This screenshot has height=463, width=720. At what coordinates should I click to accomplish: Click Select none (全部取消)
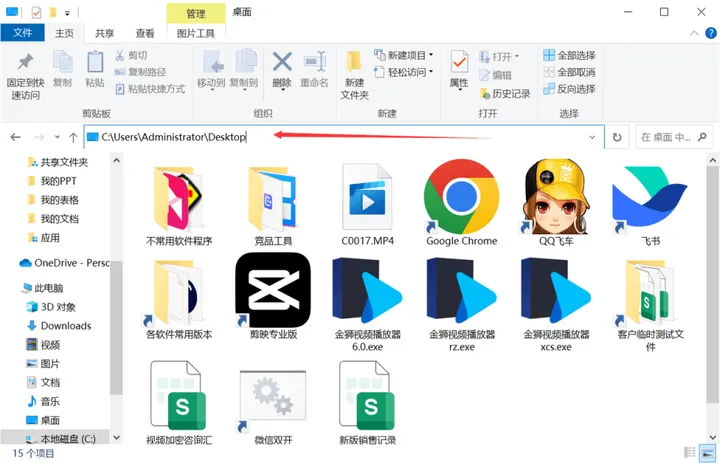tap(569, 72)
